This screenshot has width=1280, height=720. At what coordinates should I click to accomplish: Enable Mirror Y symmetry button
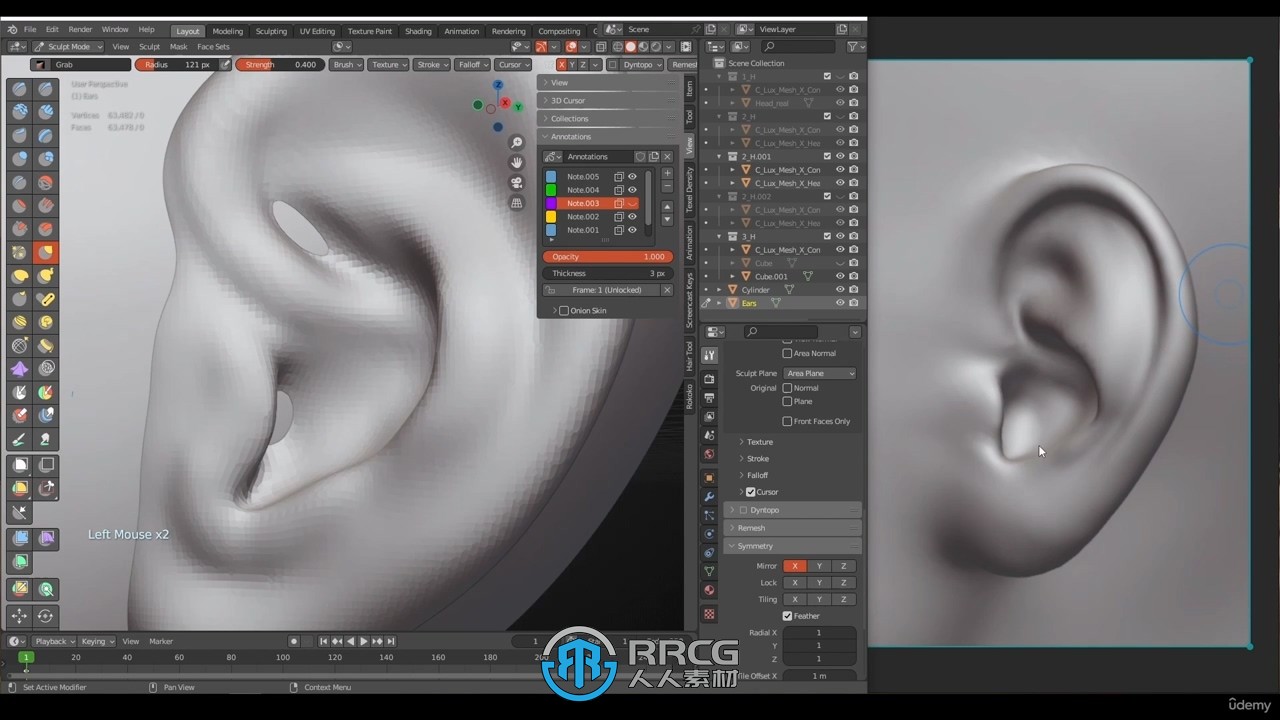(819, 566)
